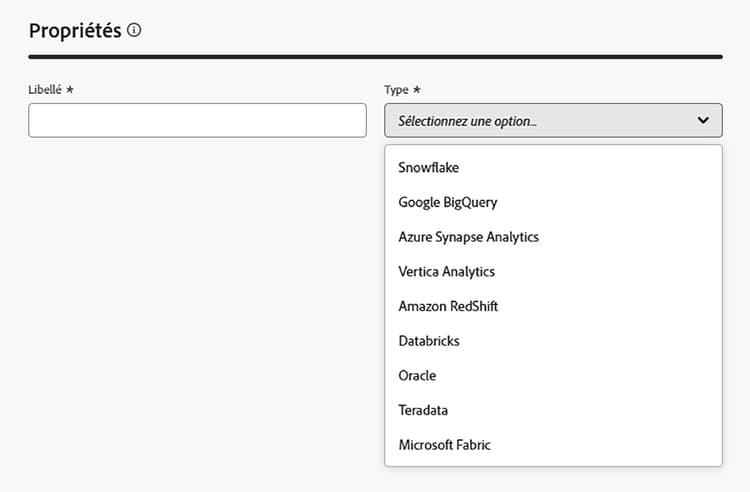Pick the Oracle option
This screenshot has width=750, height=492.
point(417,376)
